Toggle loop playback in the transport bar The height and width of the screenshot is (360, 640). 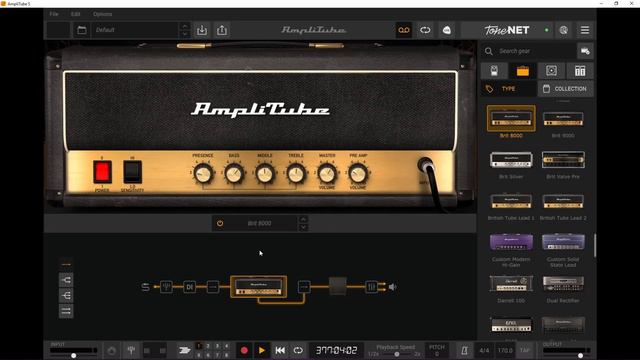tap(298, 350)
